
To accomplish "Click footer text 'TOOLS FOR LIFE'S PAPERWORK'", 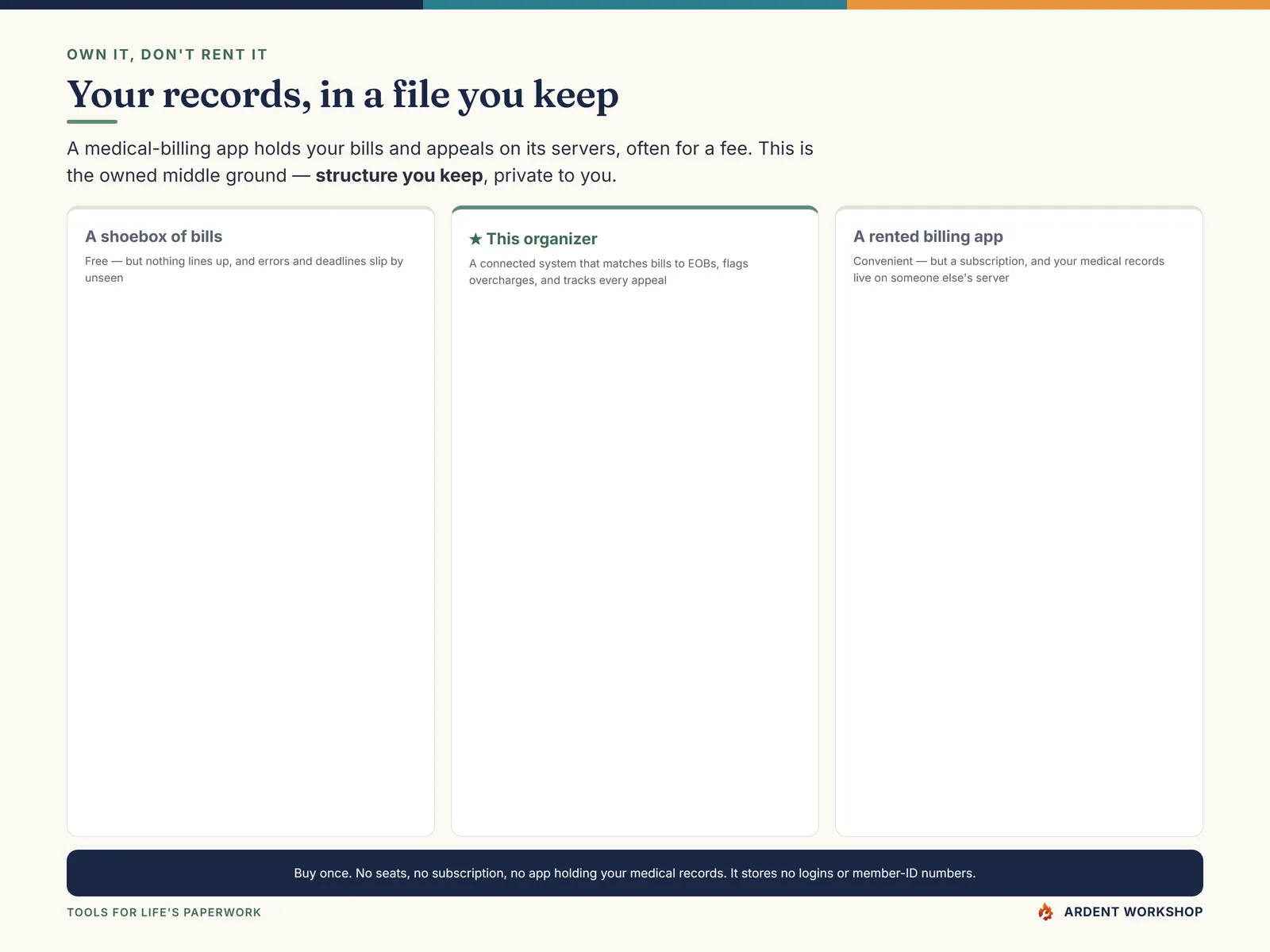I will pyautogui.click(x=164, y=912).
